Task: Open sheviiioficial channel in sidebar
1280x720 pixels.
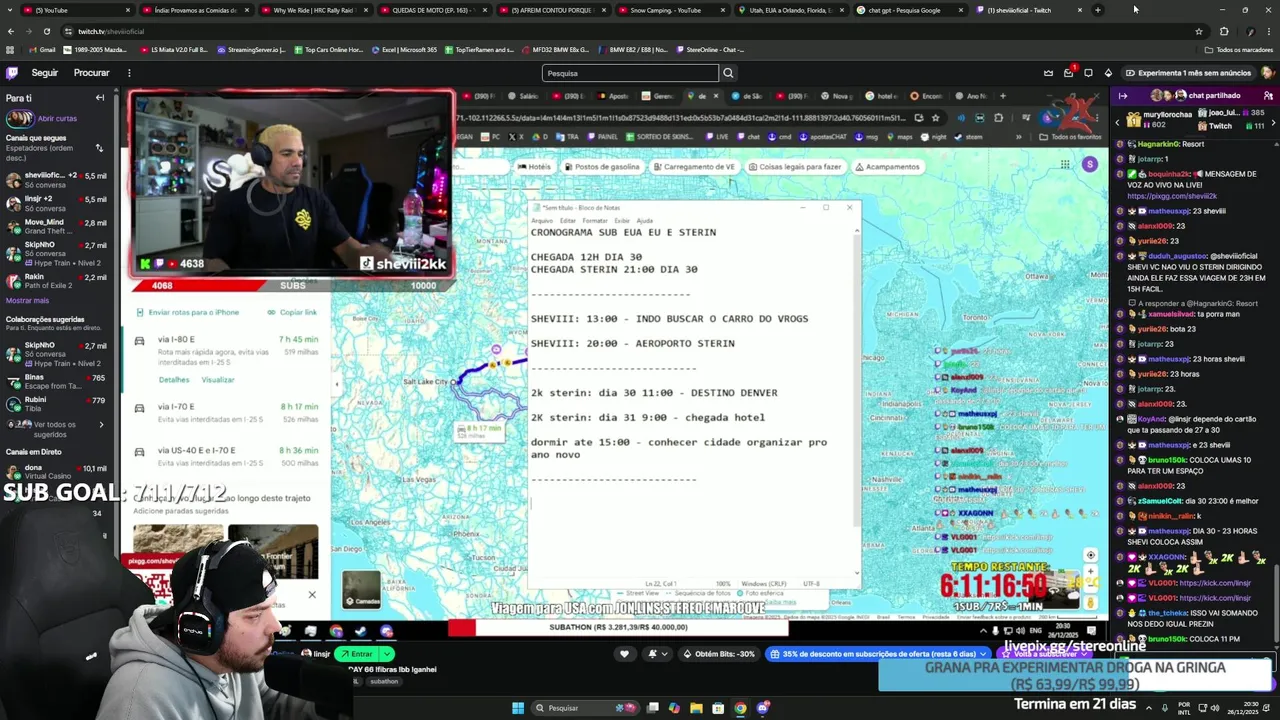Action: click(58, 180)
